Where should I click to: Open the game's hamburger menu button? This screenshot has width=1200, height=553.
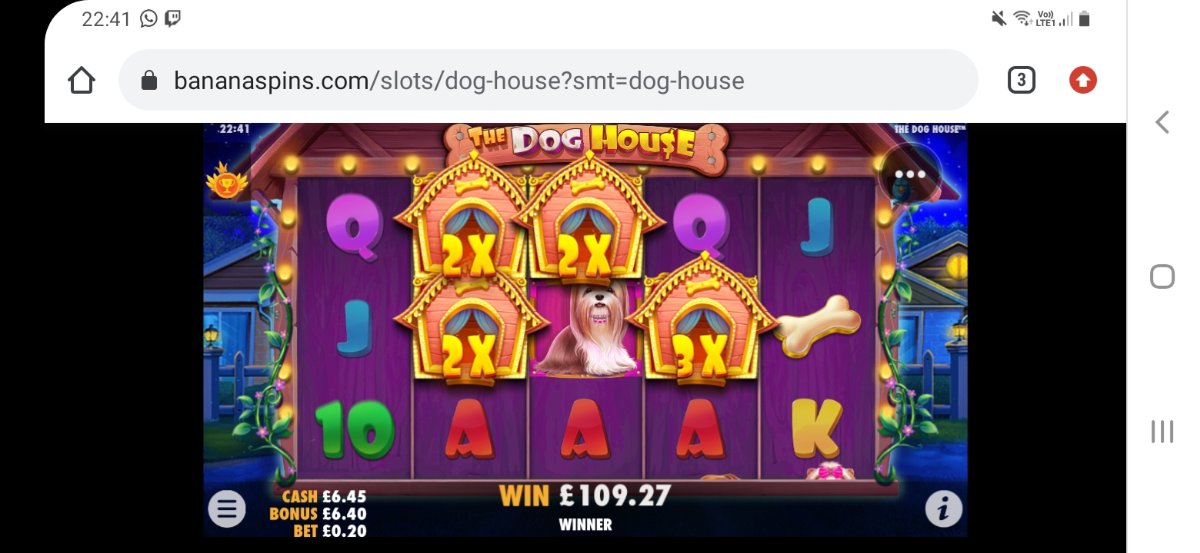point(226,509)
